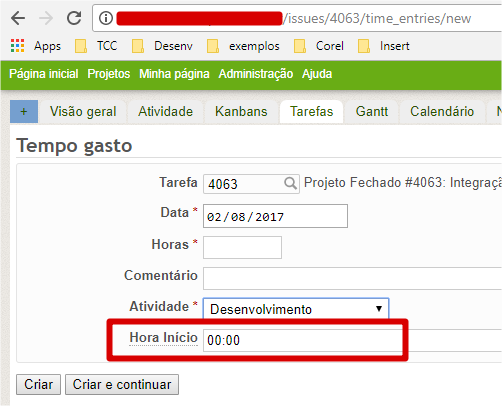Open the Corel bookmarks folder
The width and height of the screenshot is (502, 406).
pos(319,46)
